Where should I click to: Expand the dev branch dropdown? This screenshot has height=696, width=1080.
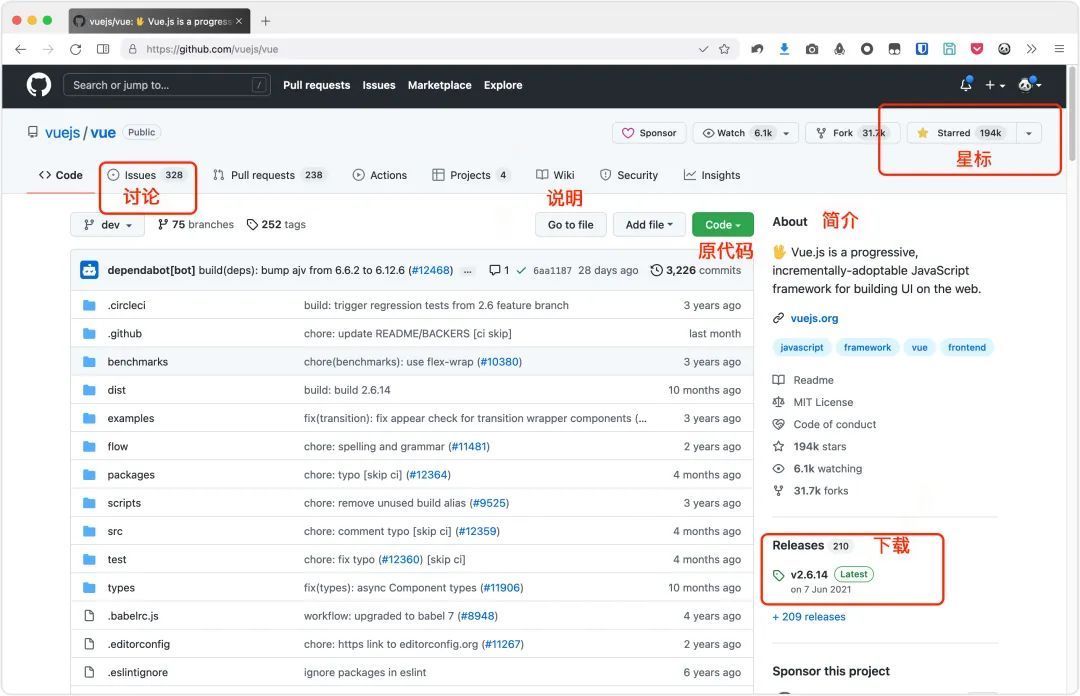point(107,225)
